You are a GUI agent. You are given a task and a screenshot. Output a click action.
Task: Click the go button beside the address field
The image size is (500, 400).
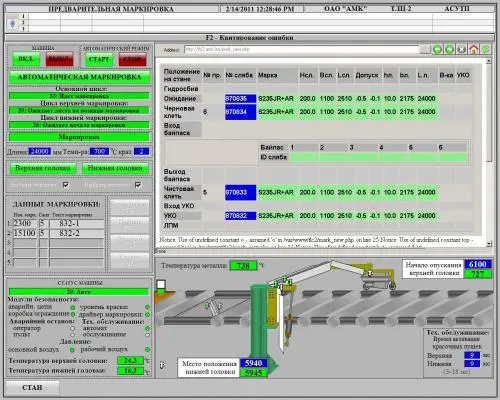pyautogui.click(x=425, y=50)
